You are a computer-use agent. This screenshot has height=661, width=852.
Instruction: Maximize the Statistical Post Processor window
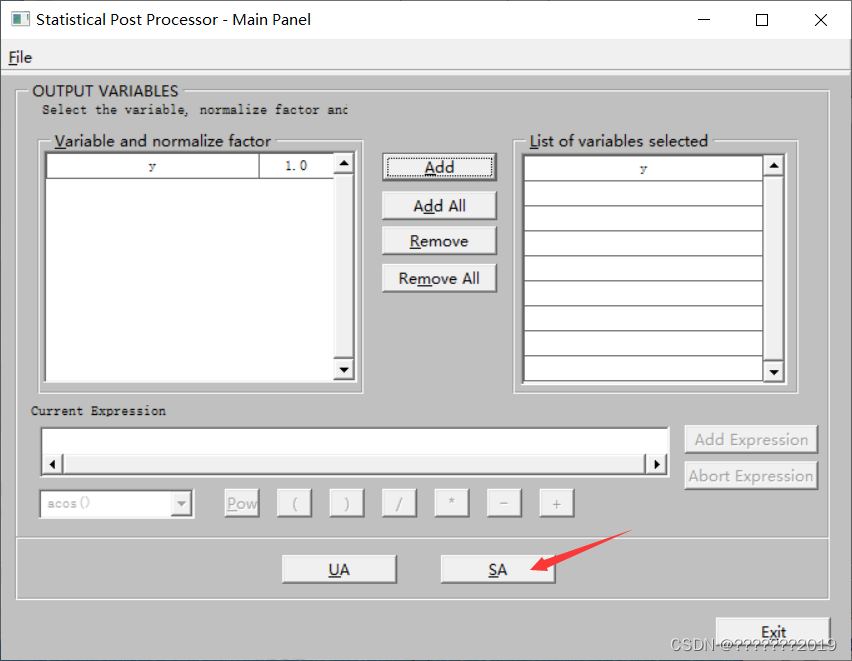pyautogui.click(x=762, y=20)
